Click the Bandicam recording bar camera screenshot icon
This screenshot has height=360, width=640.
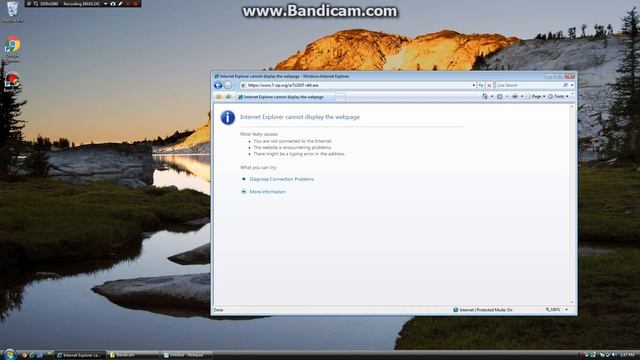(113, 4)
